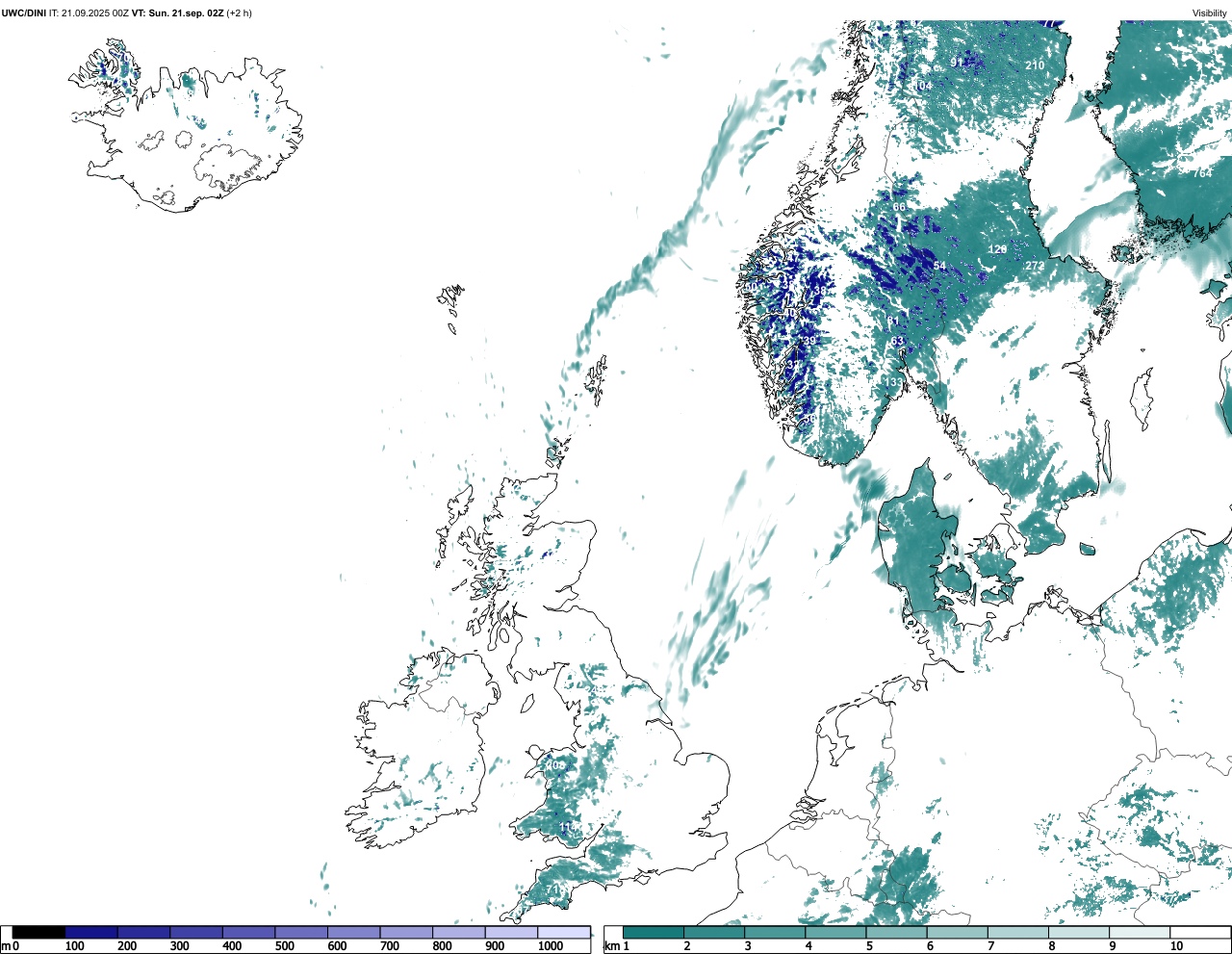The height and width of the screenshot is (954, 1232).
Task: Click the '81' visibility value on map
Action: 893,322
